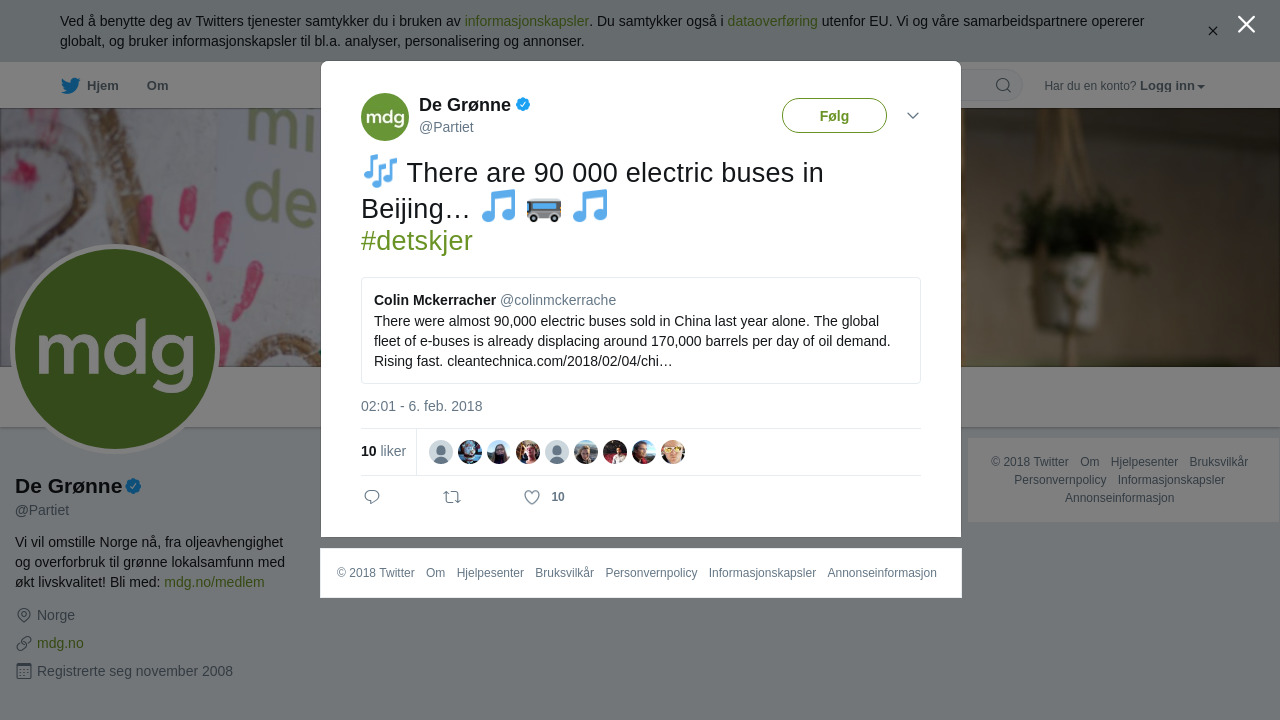Open the #detskjer hashtag link
The height and width of the screenshot is (720, 1280).
click(x=416, y=241)
